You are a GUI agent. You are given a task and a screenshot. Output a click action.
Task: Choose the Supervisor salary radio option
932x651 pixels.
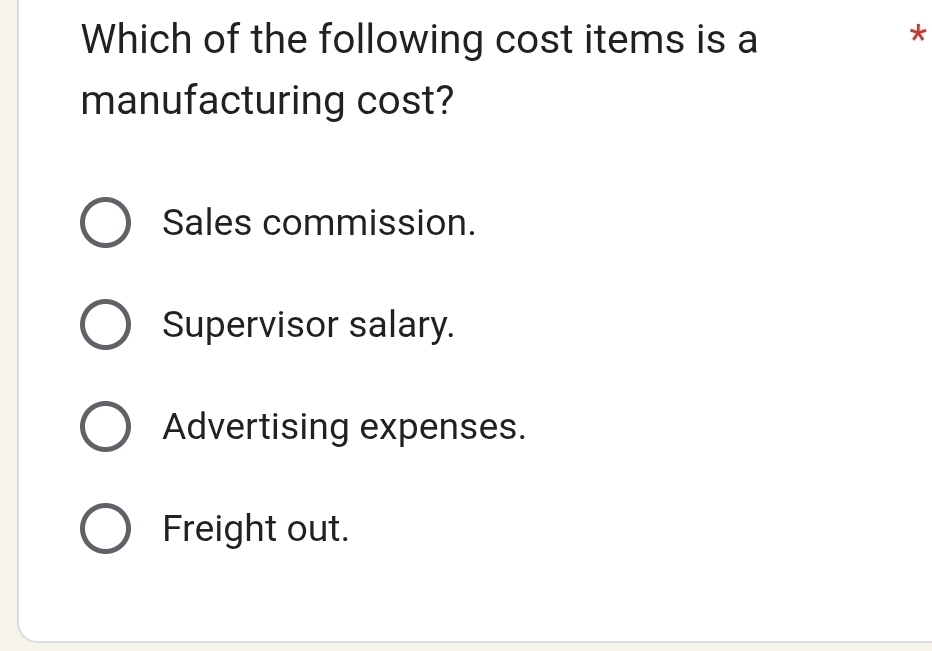(x=104, y=325)
